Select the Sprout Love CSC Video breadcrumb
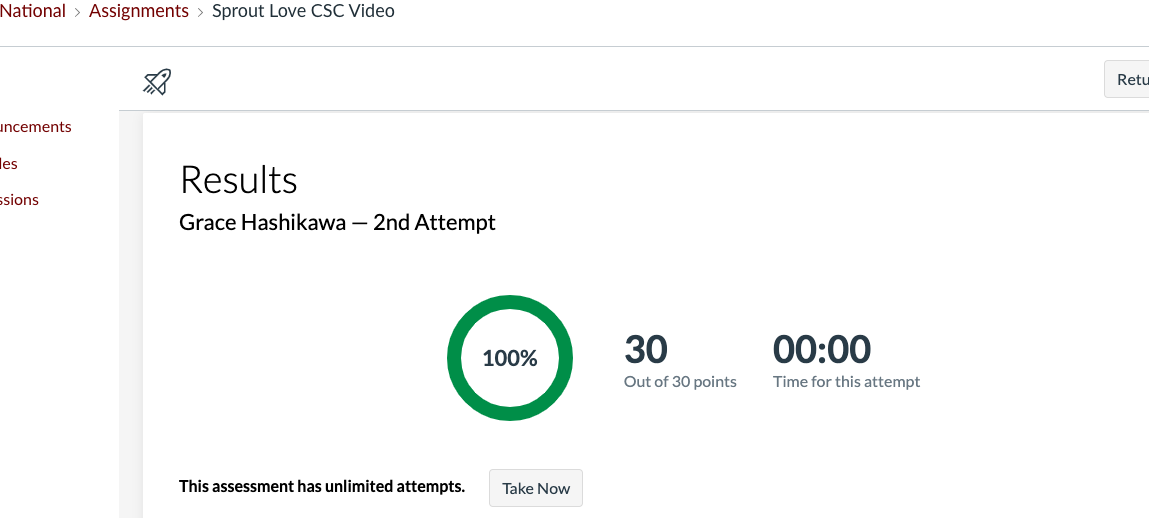Viewport: 1149px width, 526px height. (x=303, y=12)
